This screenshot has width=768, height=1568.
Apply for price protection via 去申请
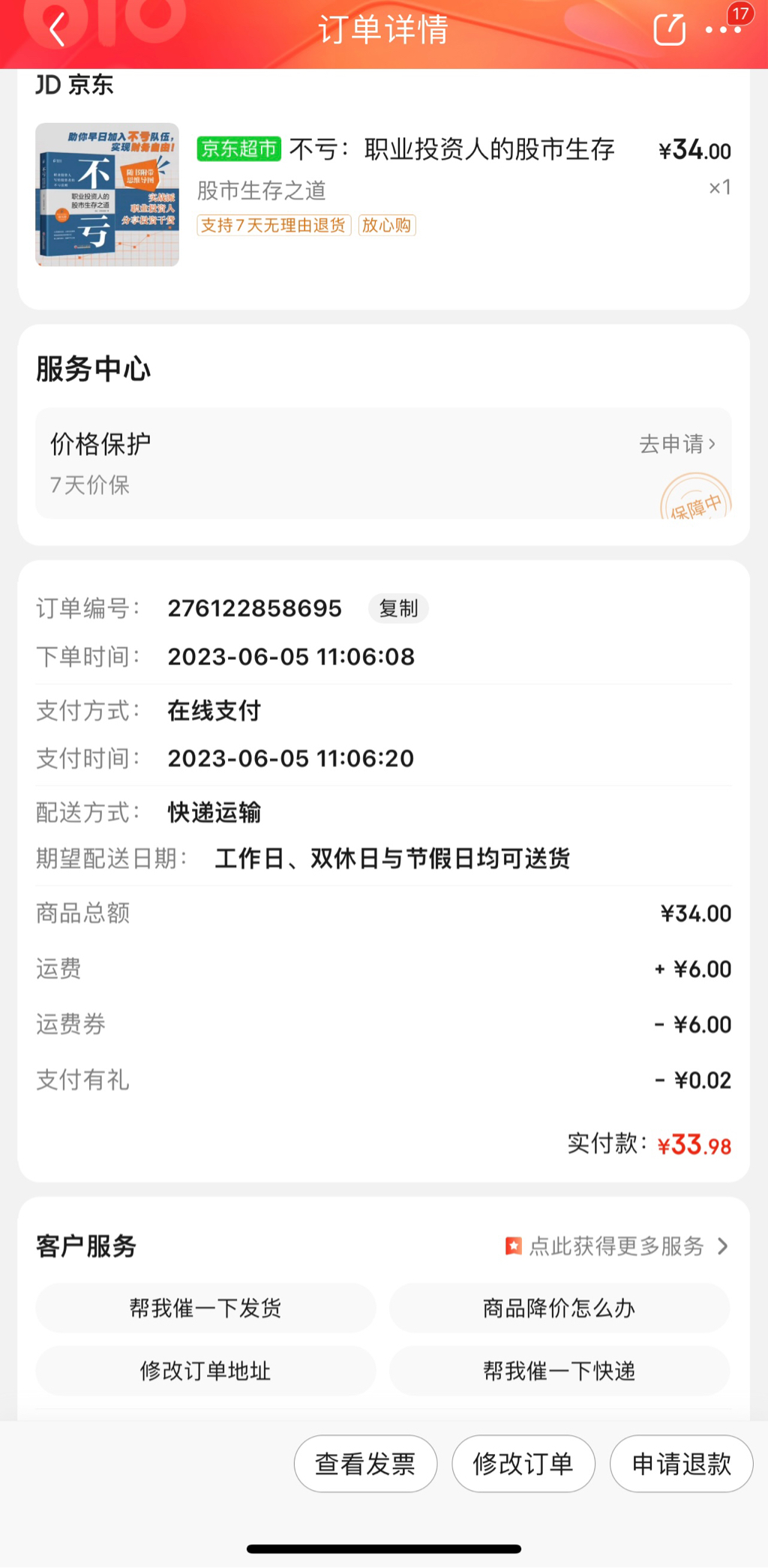click(676, 444)
